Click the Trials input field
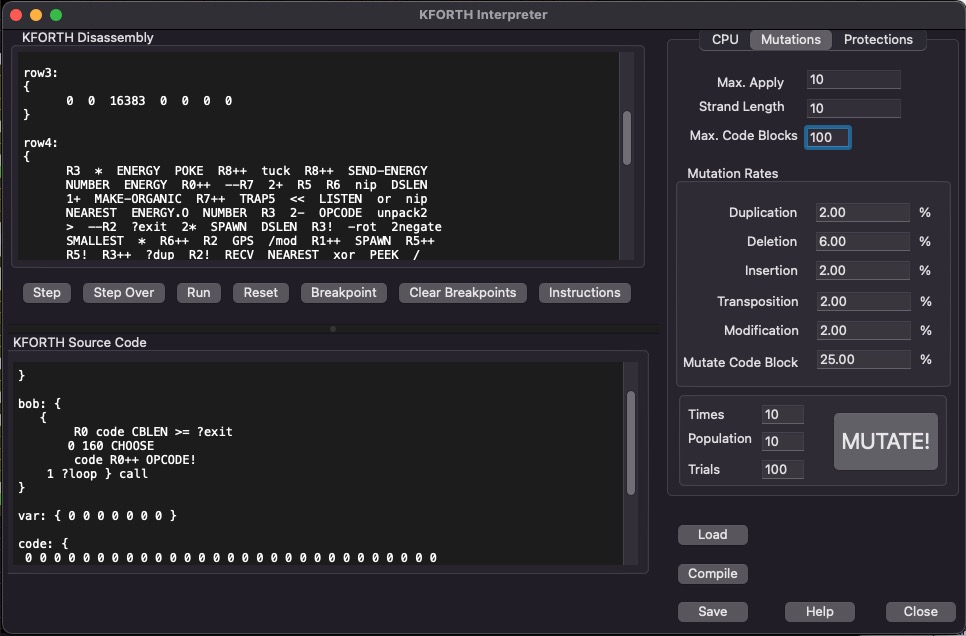Viewport: 966px width, 636px height. click(x=782, y=470)
